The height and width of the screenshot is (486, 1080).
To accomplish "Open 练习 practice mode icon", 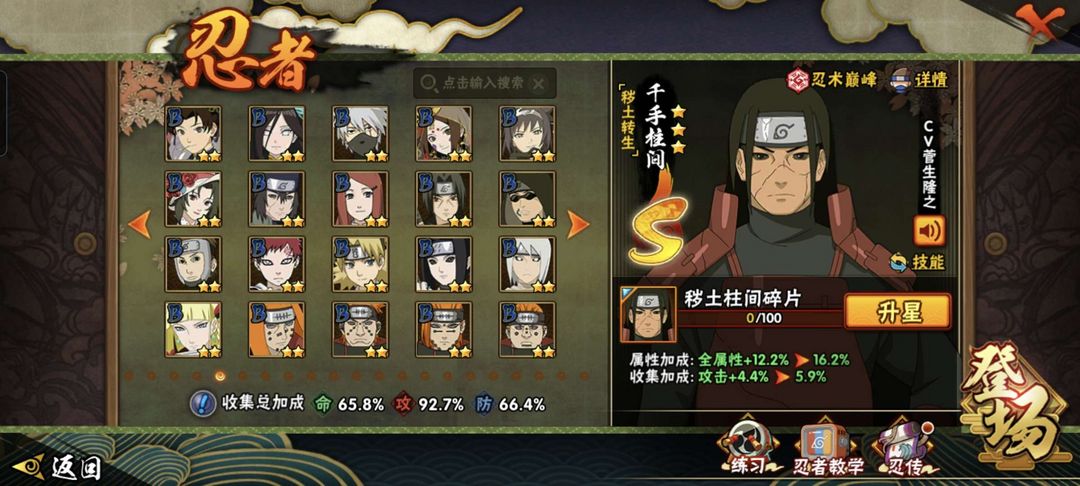I will click(x=748, y=446).
